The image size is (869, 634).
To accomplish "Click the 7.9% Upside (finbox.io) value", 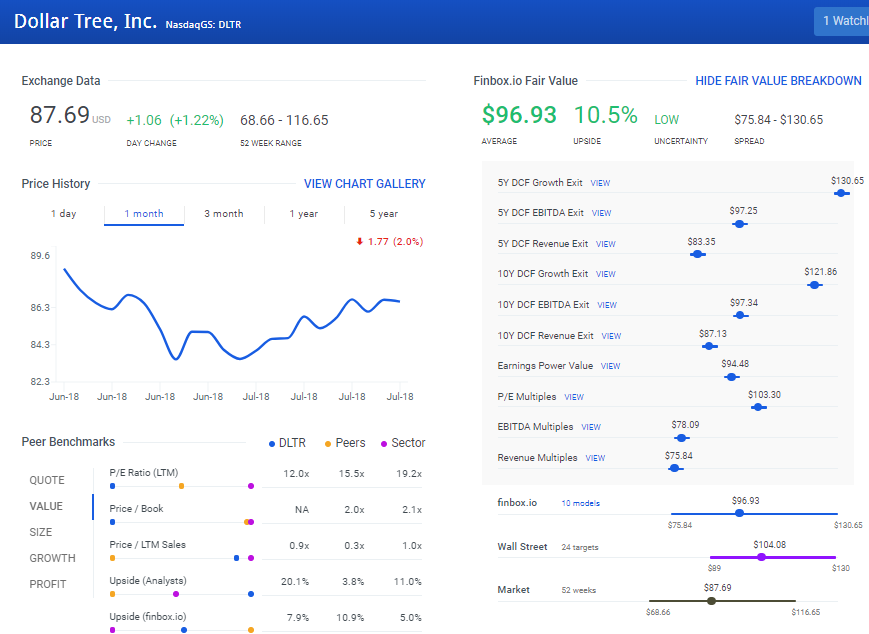I will (x=298, y=618).
